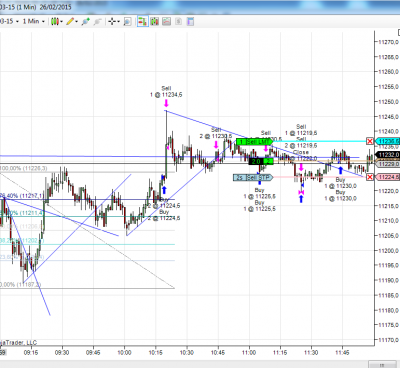Toggle the Chart Trader panel icon
The image size is (400, 368).
click(x=143, y=22)
